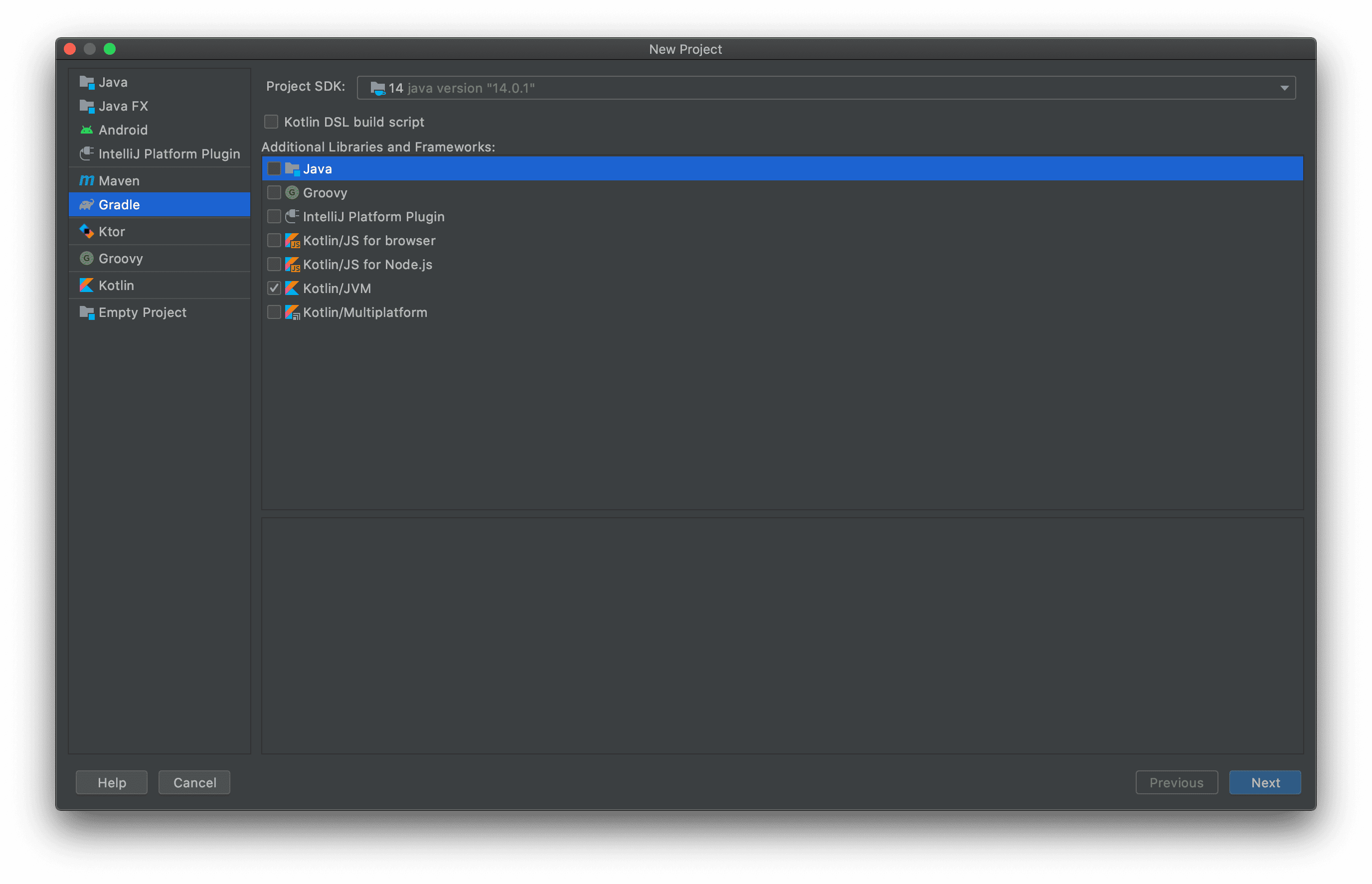Enable Kotlin DSL build script checkbox
Viewport: 1372px width, 884px height.
click(x=271, y=122)
